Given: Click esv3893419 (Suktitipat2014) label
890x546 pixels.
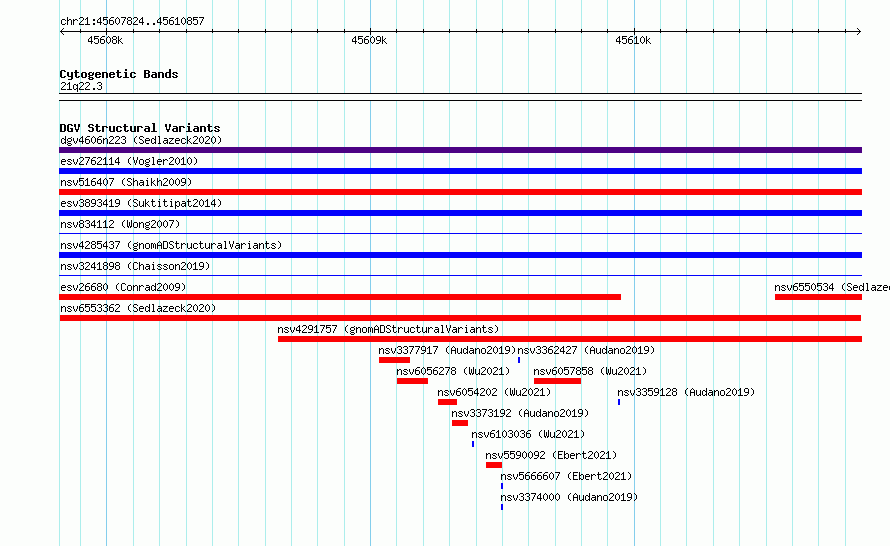Looking at the screenshot, I should pyautogui.click(x=141, y=203).
